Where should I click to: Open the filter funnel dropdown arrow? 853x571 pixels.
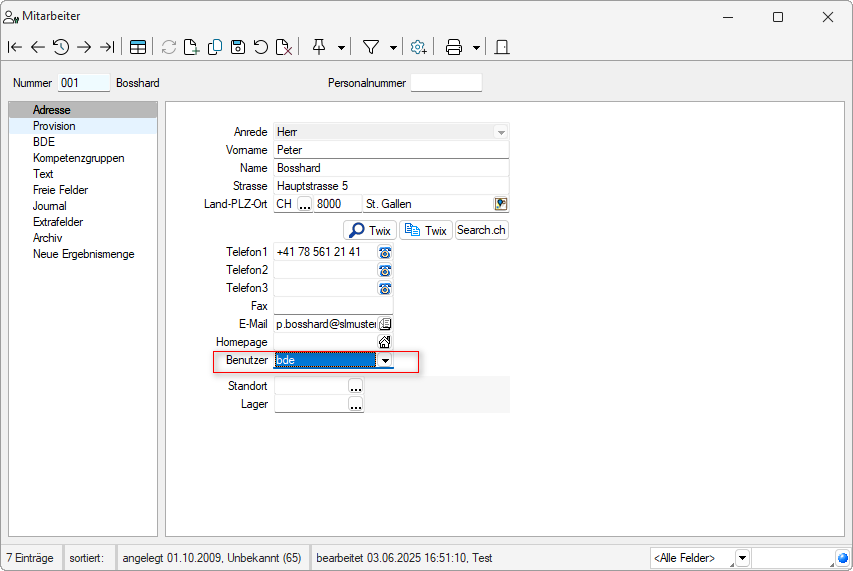[x=393, y=47]
